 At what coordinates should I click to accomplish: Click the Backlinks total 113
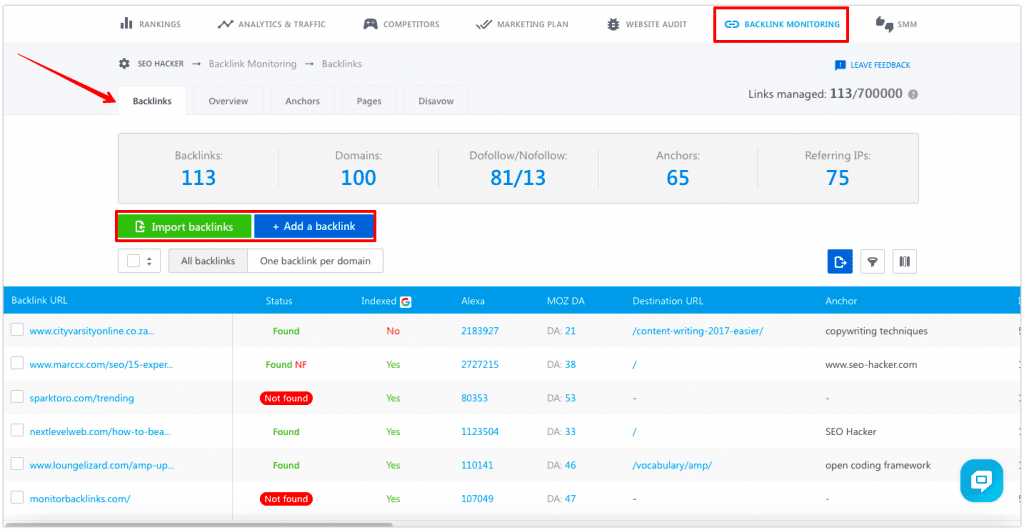tap(198, 177)
